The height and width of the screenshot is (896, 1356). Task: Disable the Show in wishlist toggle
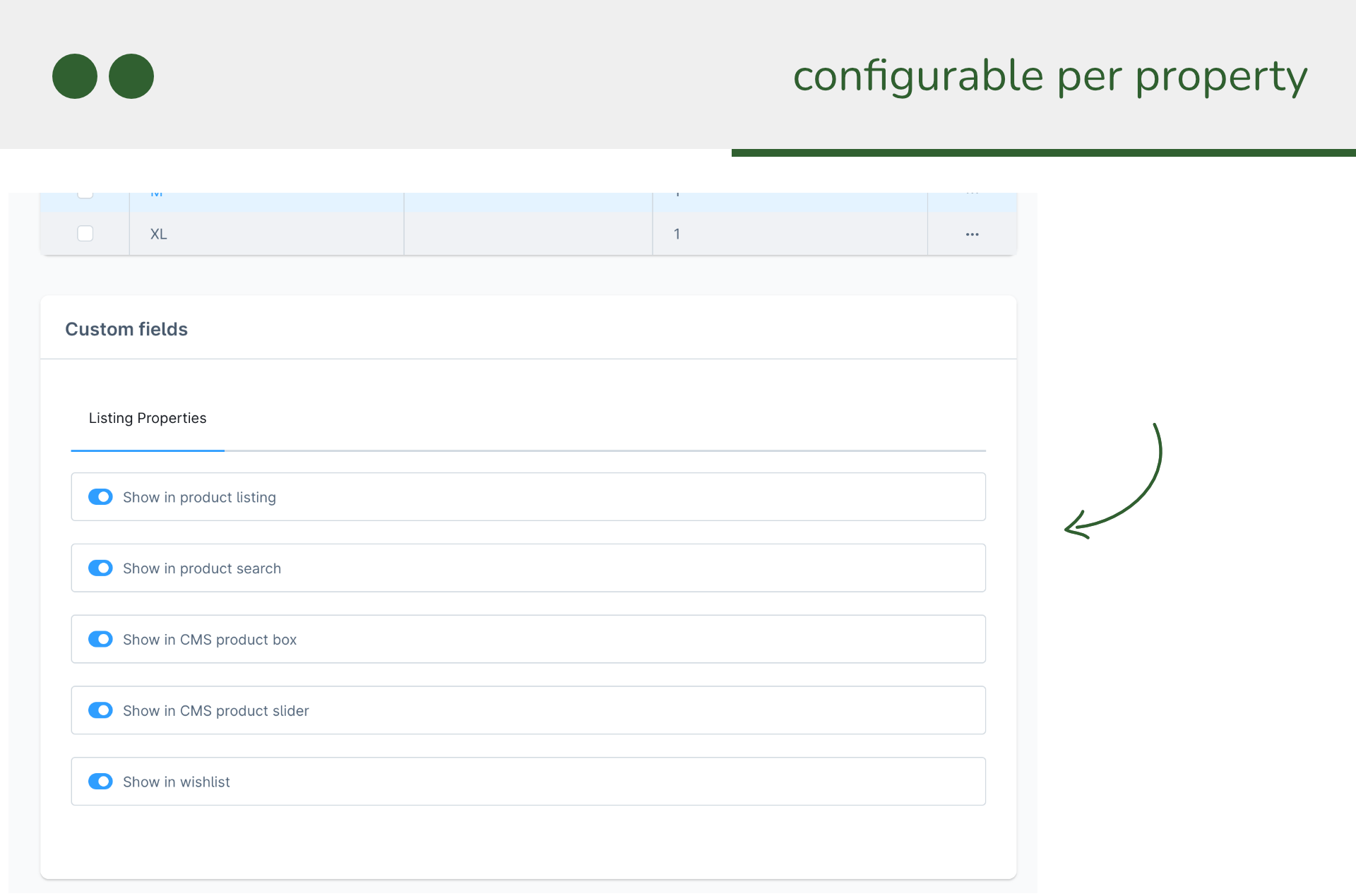(x=100, y=782)
